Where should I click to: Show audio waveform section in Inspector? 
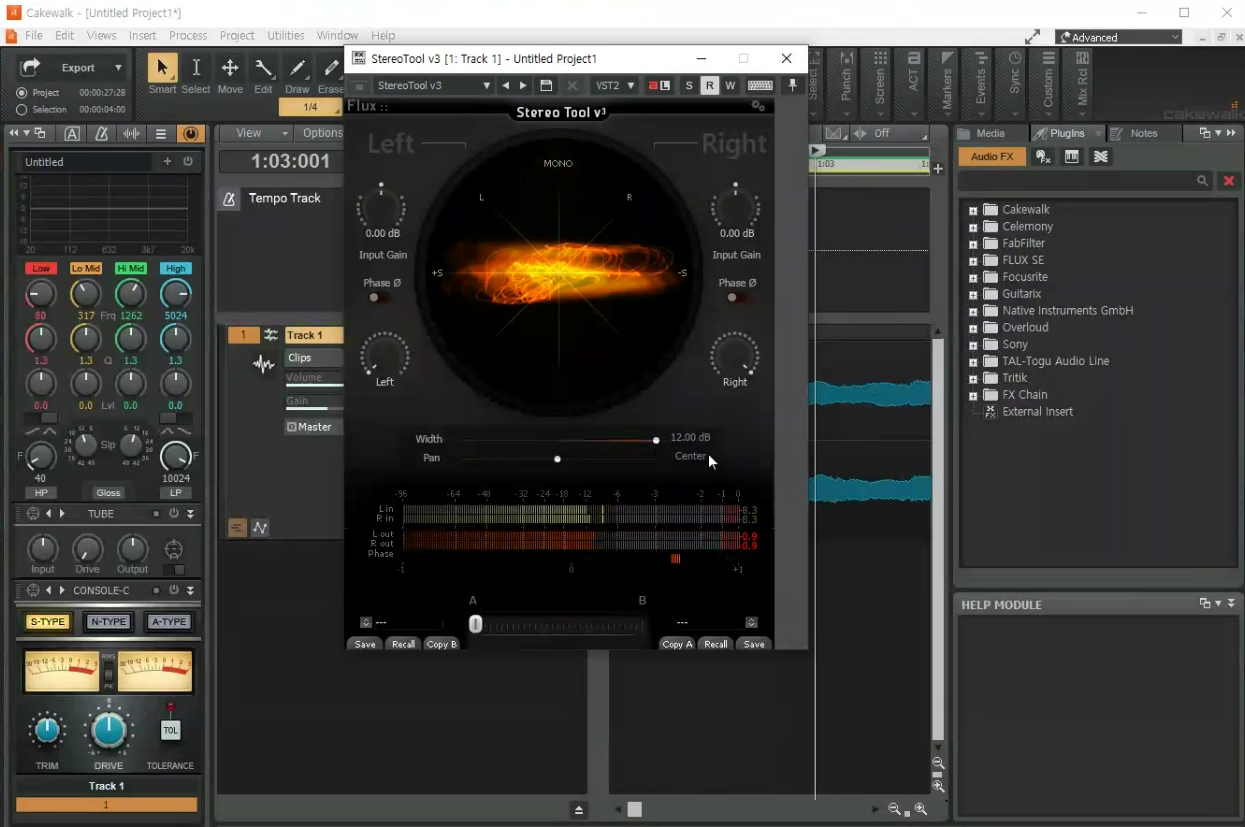132,133
